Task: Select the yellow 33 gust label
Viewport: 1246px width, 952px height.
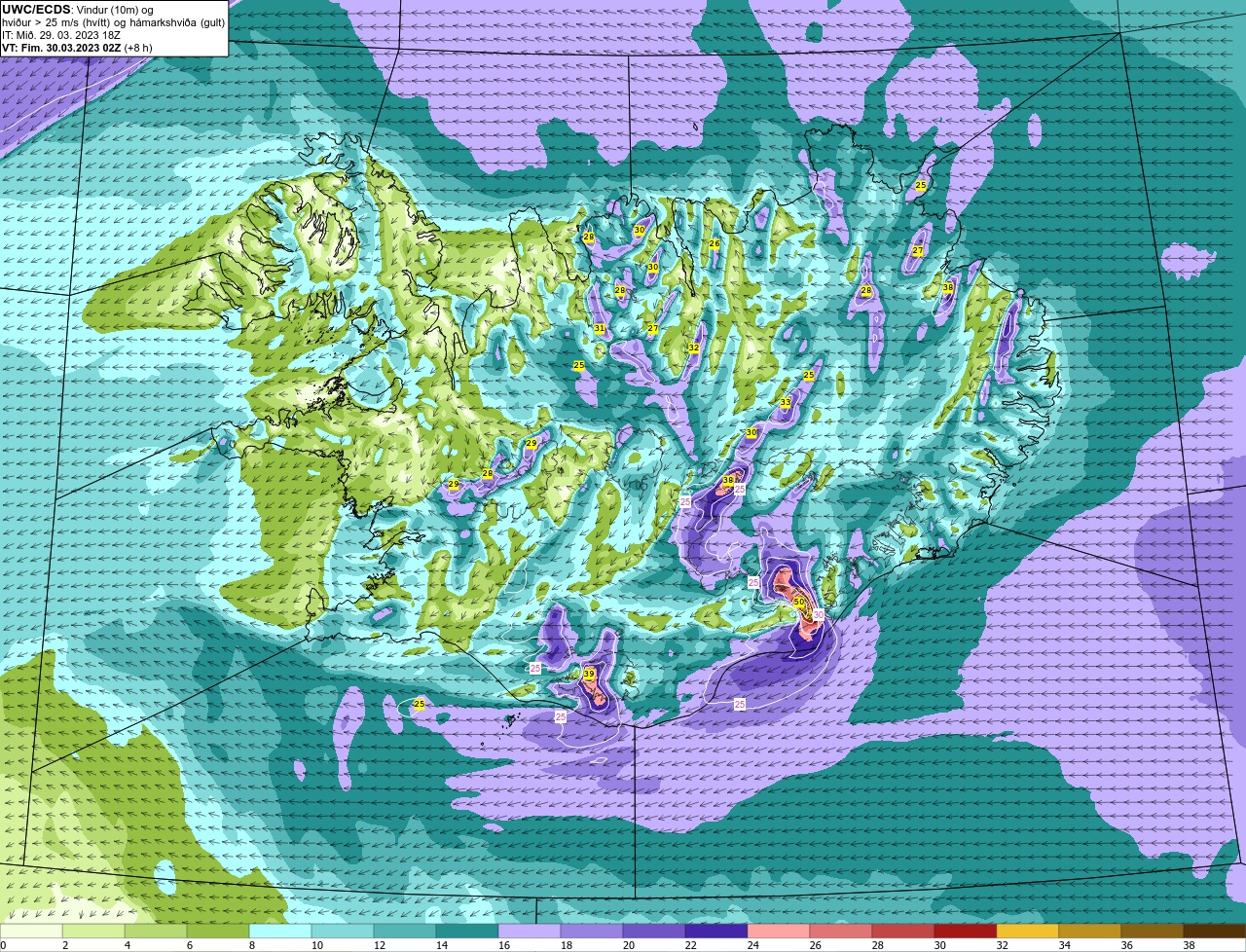Action: tap(786, 403)
